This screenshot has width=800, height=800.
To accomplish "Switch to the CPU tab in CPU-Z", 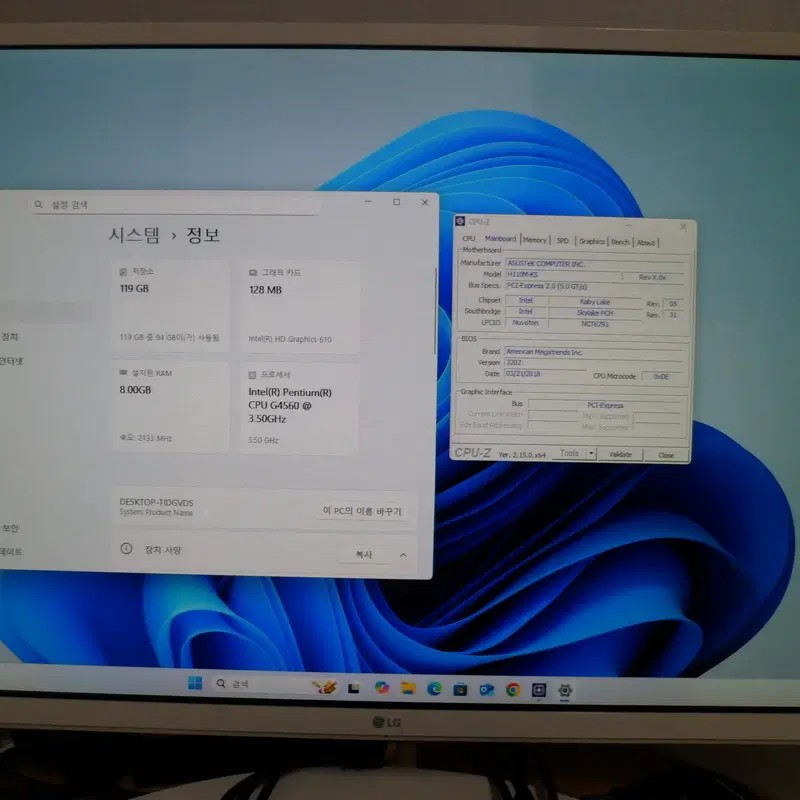I will click(468, 238).
